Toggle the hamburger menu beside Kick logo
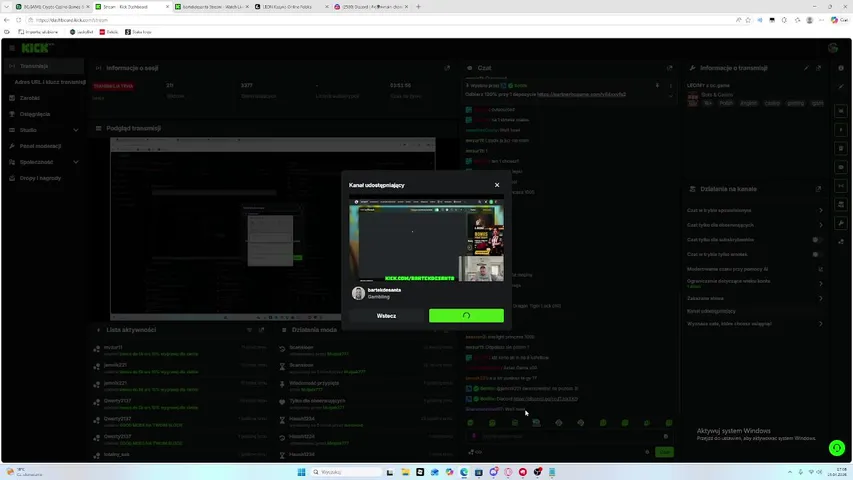Image resolution: width=853 pixels, height=480 pixels. click(x=12, y=48)
